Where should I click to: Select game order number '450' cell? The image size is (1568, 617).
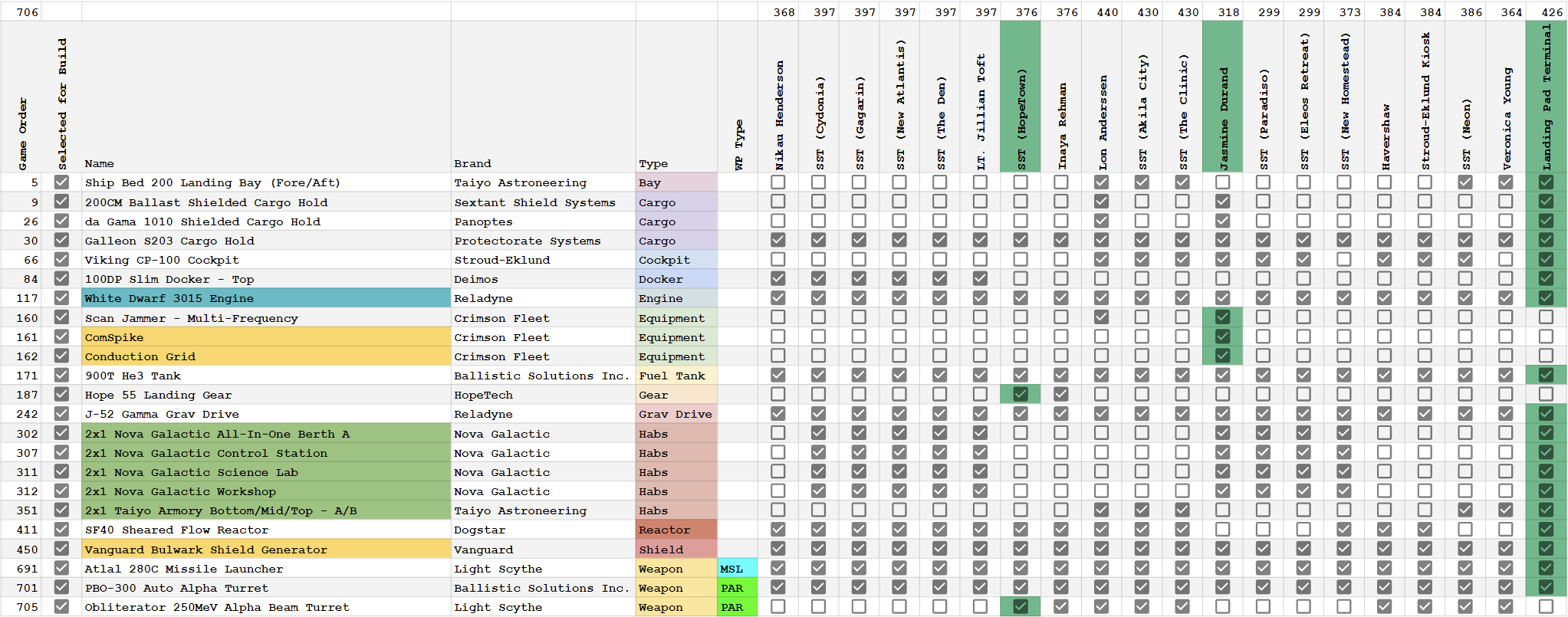click(x=21, y=549)
